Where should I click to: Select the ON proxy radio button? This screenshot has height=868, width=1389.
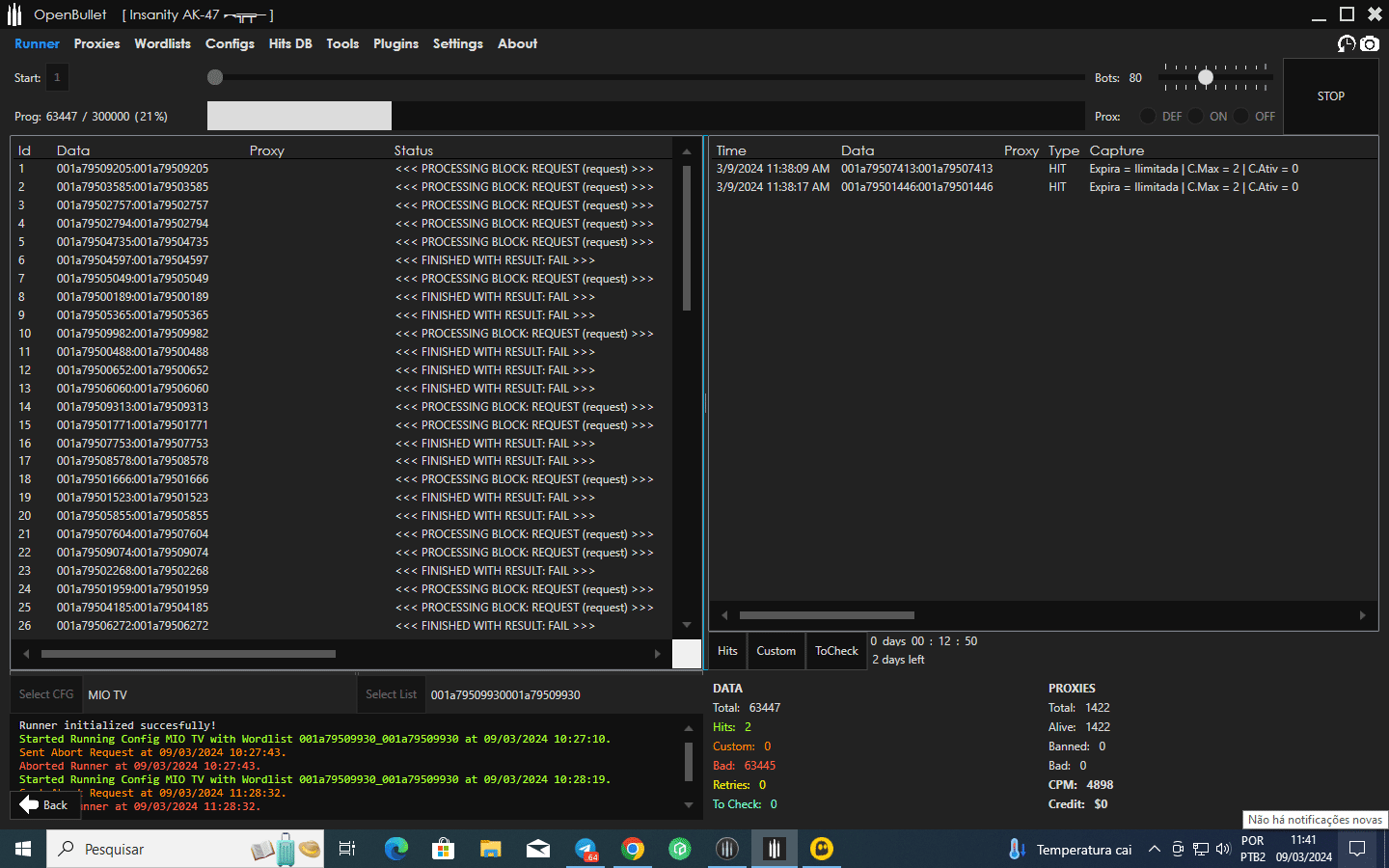tap(1196, 116)
